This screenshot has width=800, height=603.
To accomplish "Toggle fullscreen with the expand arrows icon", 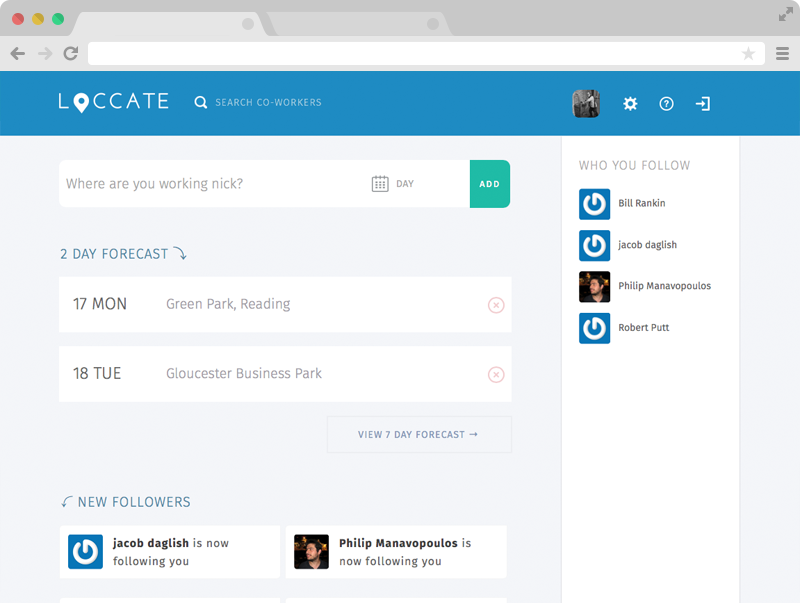I will [x=786, y=15].
